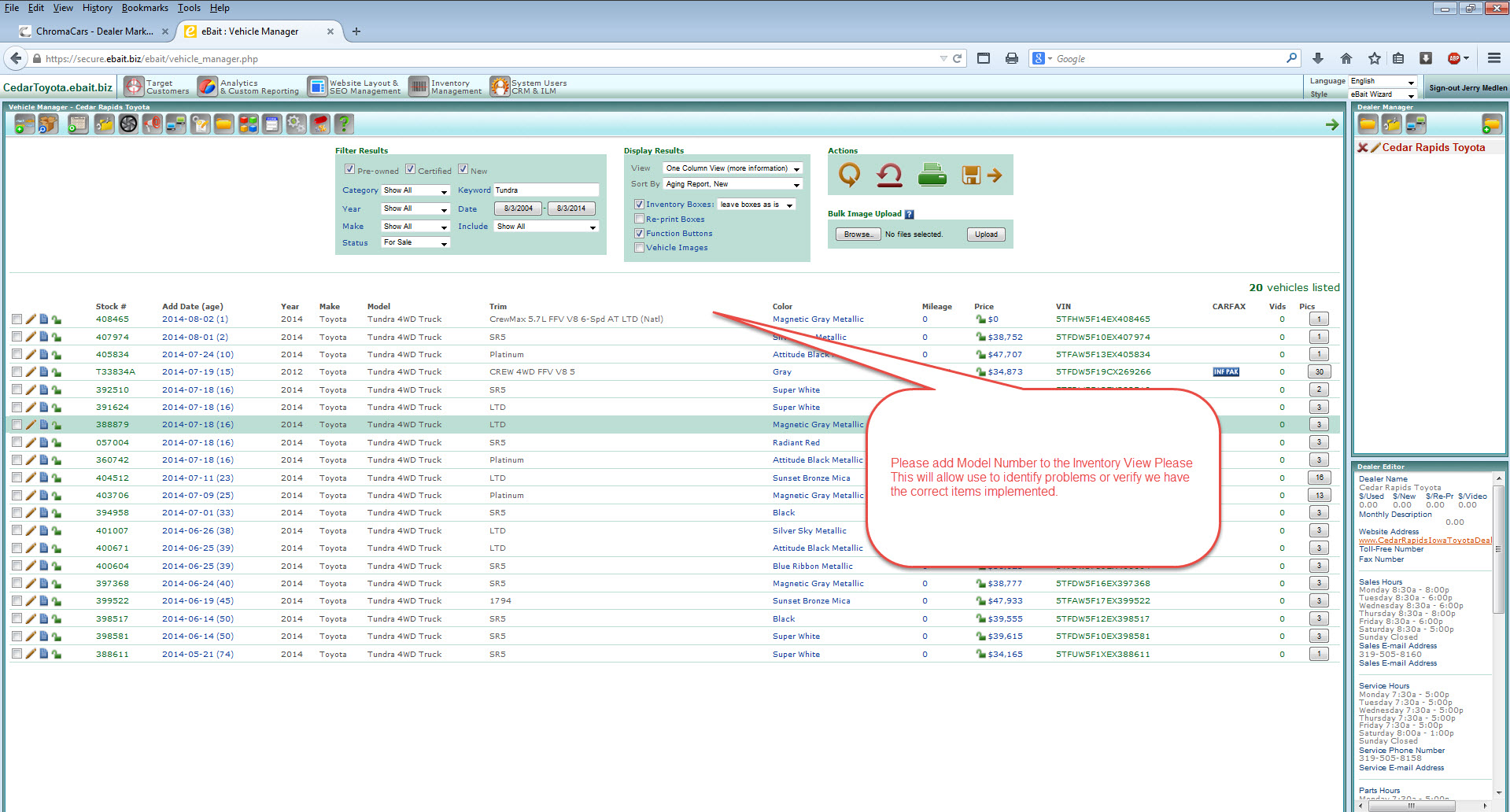Open the Category filter dropdown

415,190
